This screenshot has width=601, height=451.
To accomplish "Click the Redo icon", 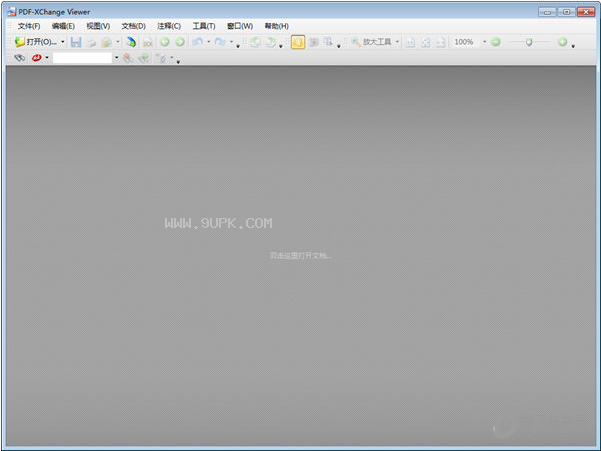I will 220,42.
